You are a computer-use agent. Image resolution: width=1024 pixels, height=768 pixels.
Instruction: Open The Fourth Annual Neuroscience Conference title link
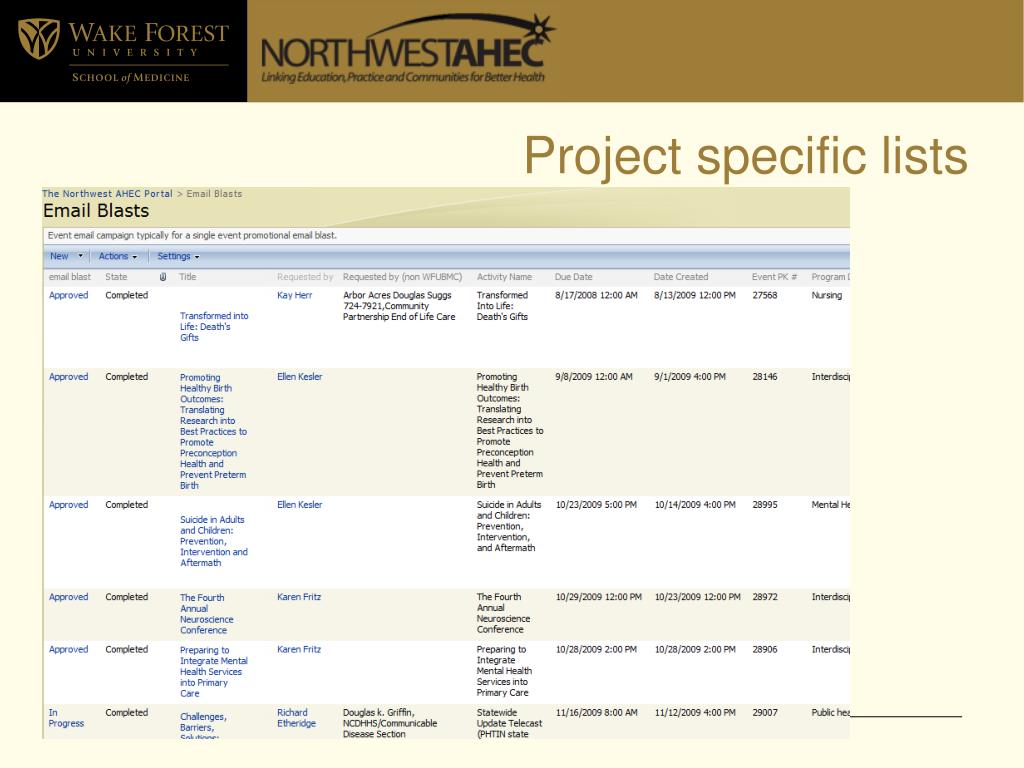(x=206, y=614)
